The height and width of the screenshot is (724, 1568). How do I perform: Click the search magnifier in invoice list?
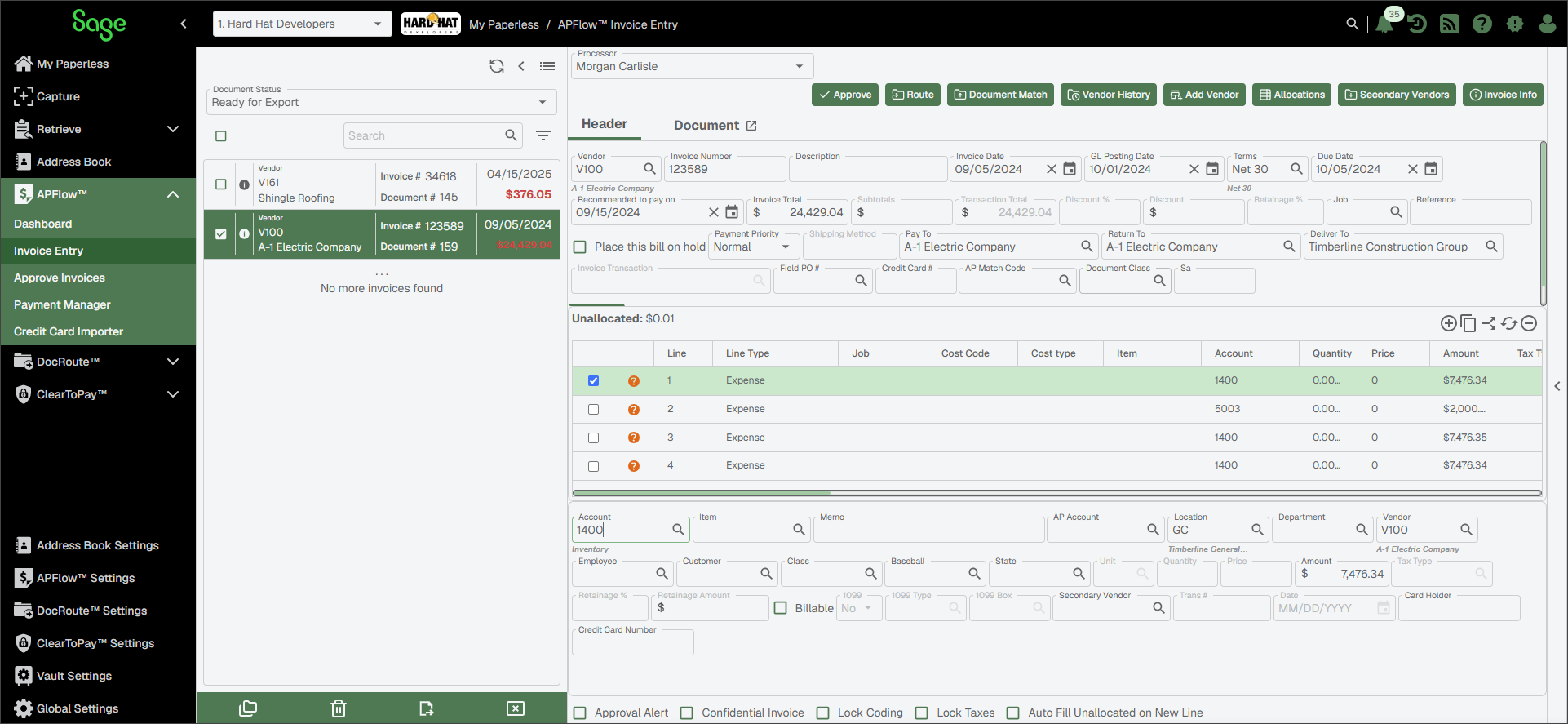click(512, 135)
